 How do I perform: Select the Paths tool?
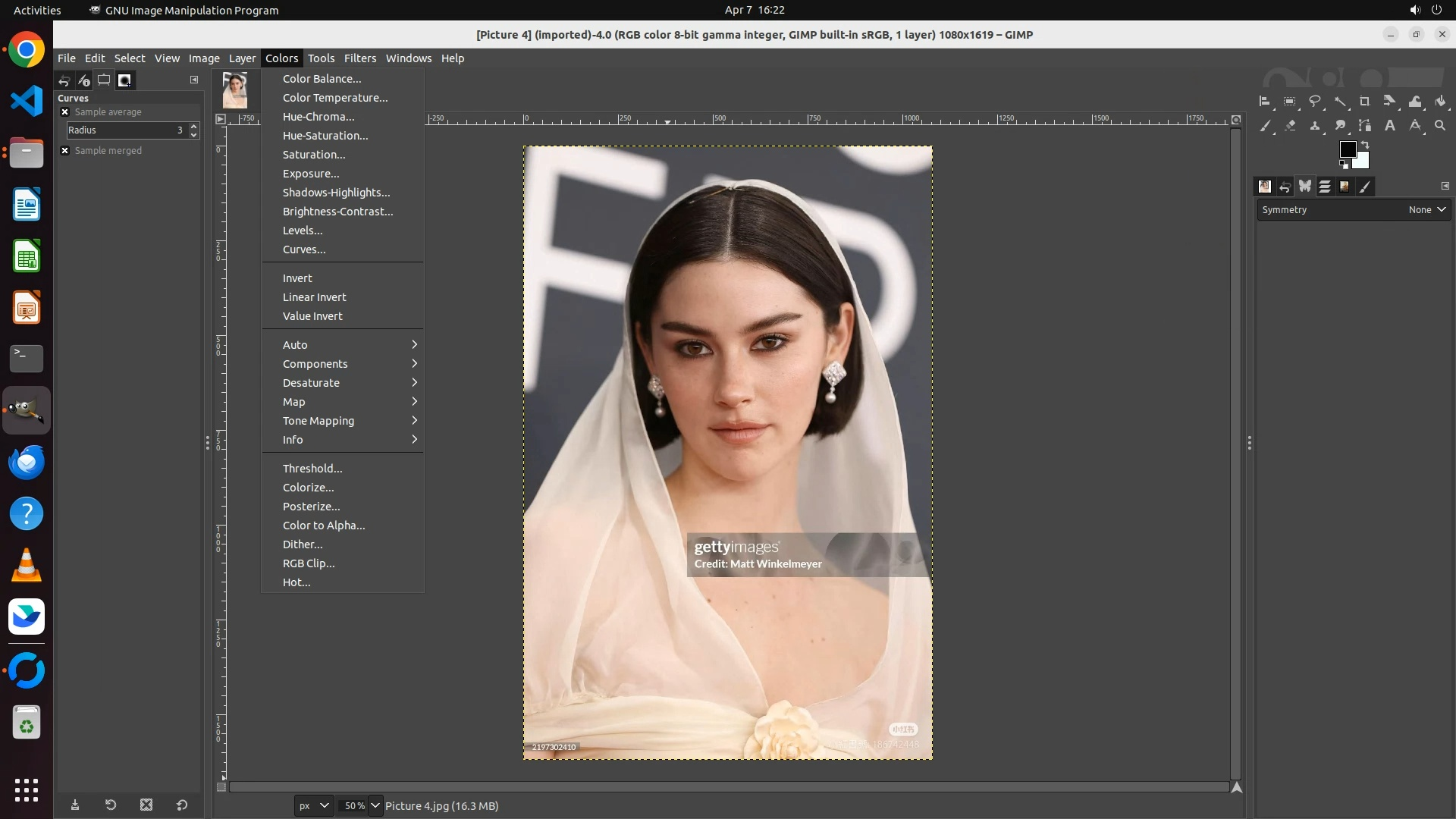coord(1365,126)
